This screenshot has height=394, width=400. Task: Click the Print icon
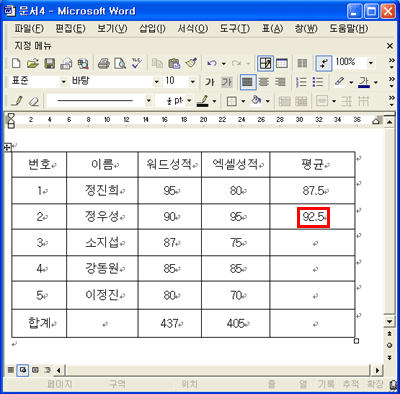pyautogui.click(x=104, y=63)
